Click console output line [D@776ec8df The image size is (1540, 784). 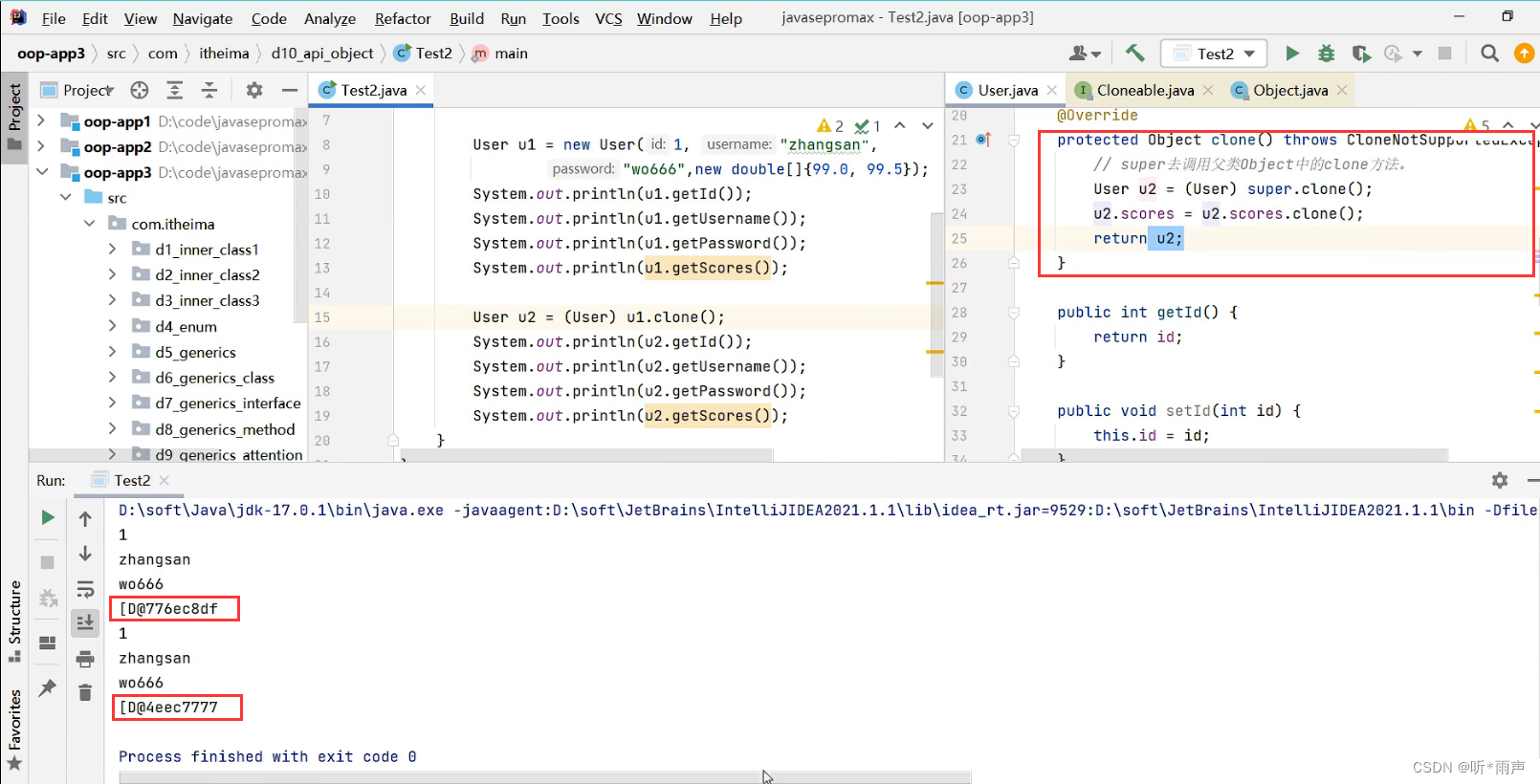(x=168, y=609)
